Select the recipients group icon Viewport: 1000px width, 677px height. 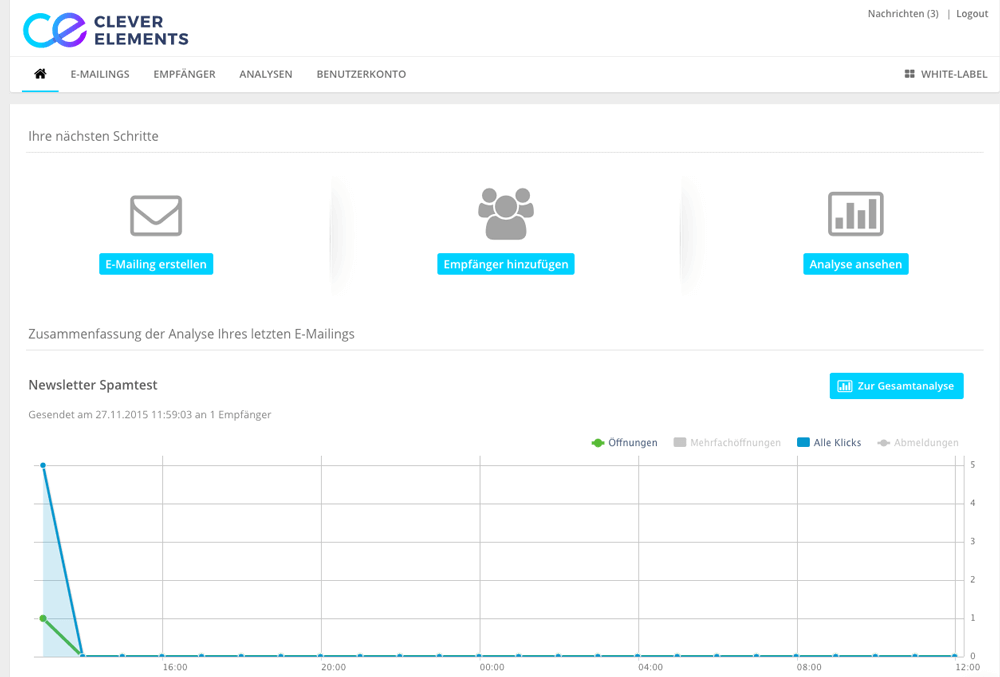[506, 214]
